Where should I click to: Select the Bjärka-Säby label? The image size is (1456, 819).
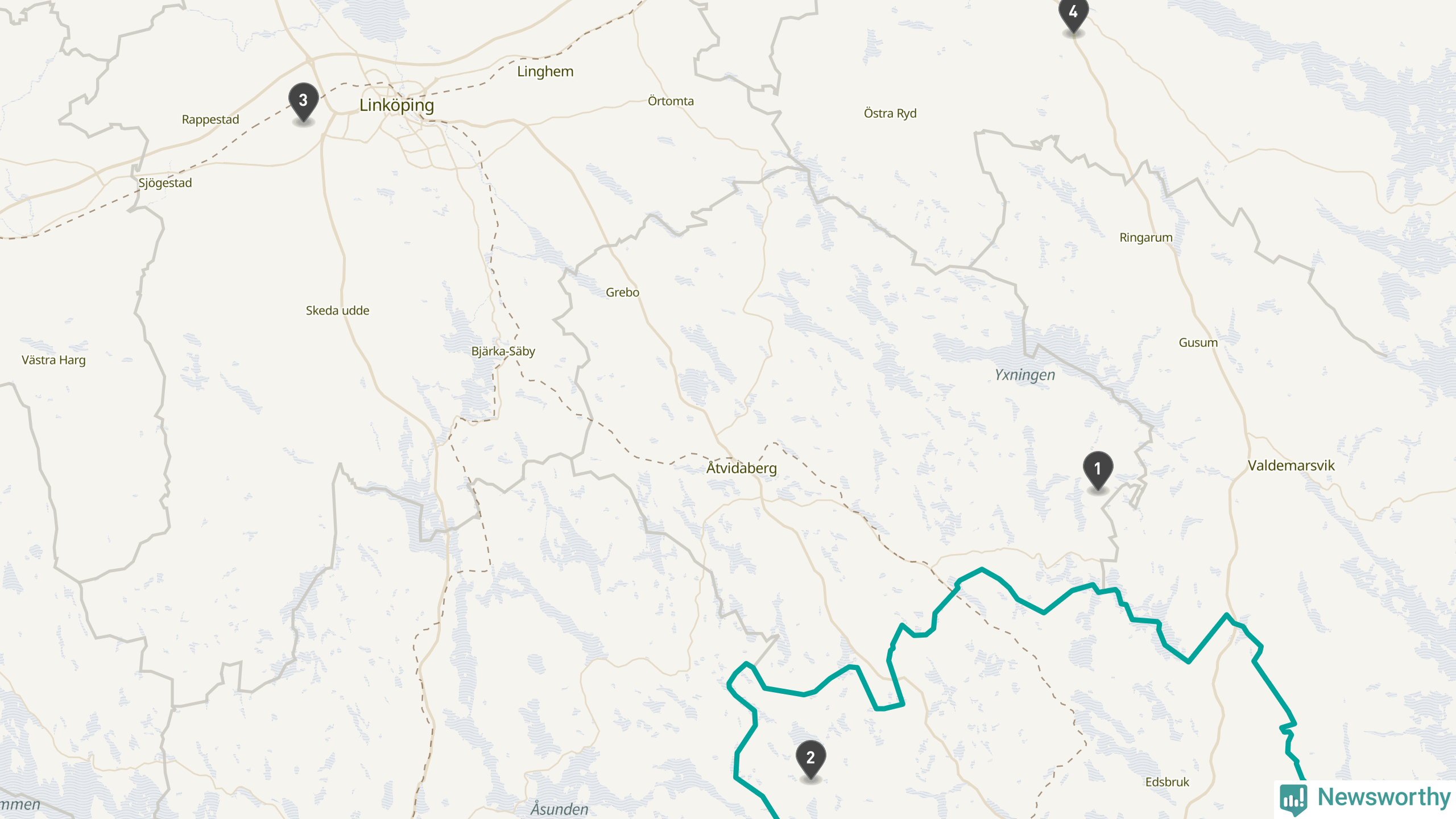pyautogui.click(x=503, y=351)
